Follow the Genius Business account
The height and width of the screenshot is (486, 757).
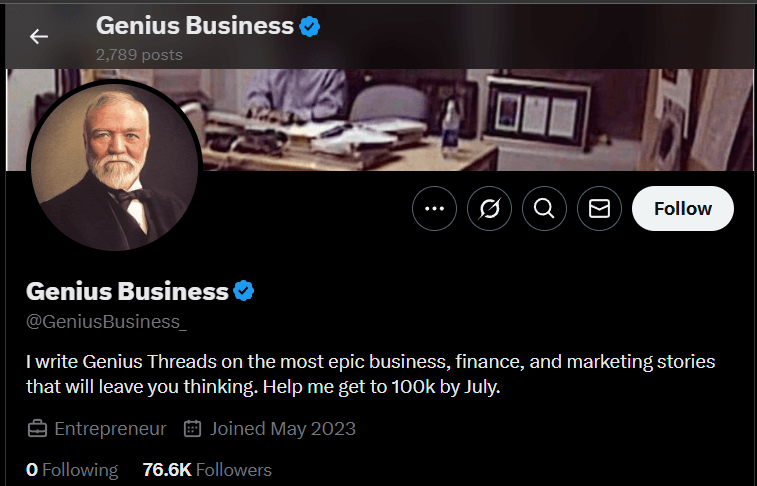(x=683, y=208)
